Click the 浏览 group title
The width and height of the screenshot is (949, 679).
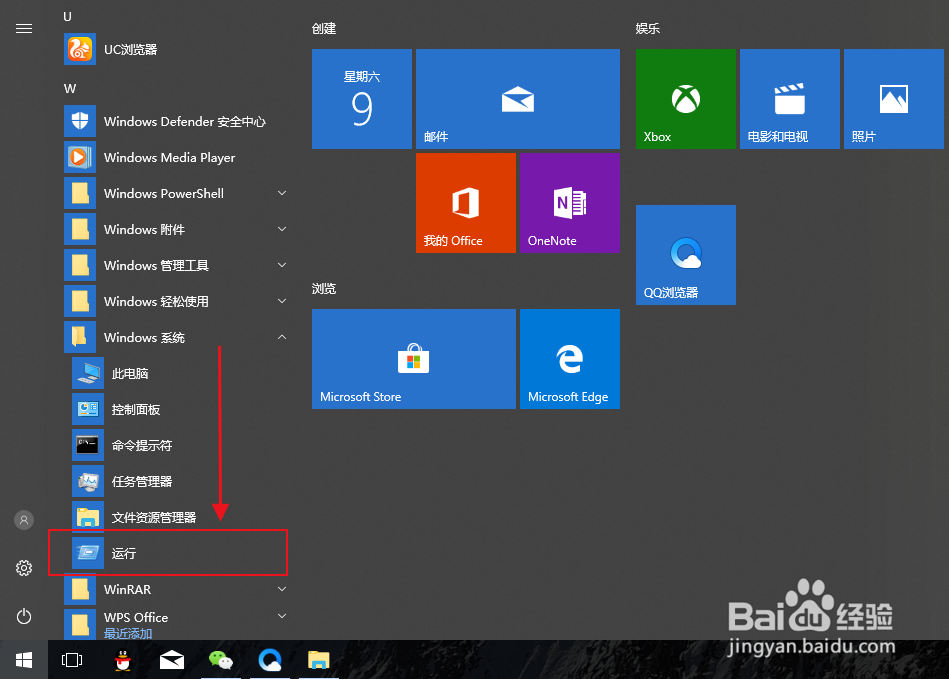[324, 289]
